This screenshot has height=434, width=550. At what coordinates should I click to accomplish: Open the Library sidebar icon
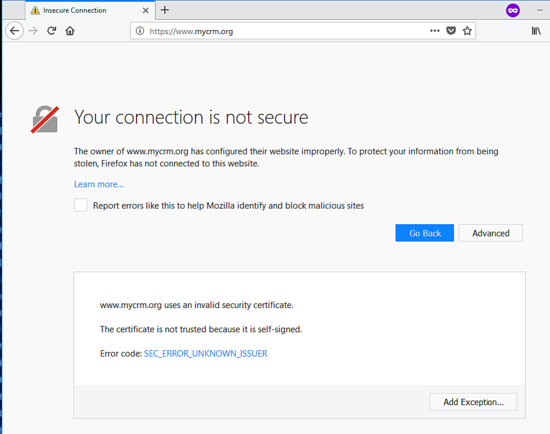point(536,31)
